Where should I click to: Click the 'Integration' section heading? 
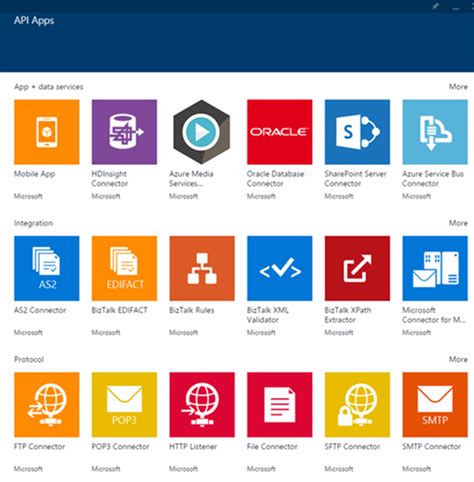coord(33,223)
